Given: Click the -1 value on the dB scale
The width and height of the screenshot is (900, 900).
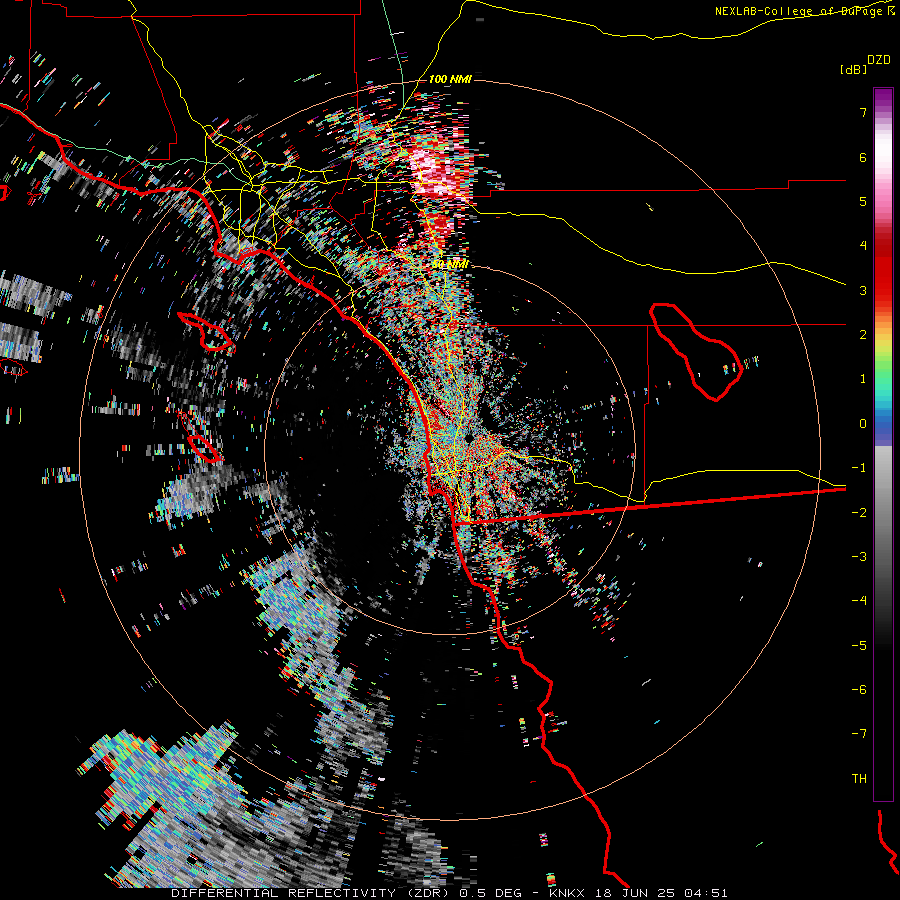Looking at the screenshot, I should [x=859, y=468].
